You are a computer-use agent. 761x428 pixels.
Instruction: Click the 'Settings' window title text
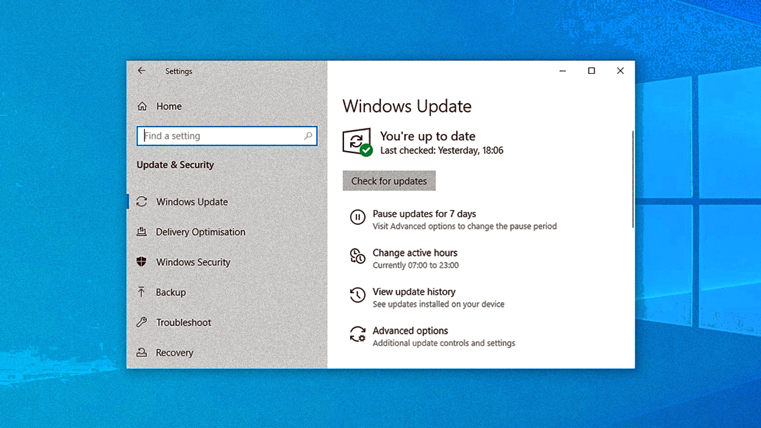coord(179,71)
